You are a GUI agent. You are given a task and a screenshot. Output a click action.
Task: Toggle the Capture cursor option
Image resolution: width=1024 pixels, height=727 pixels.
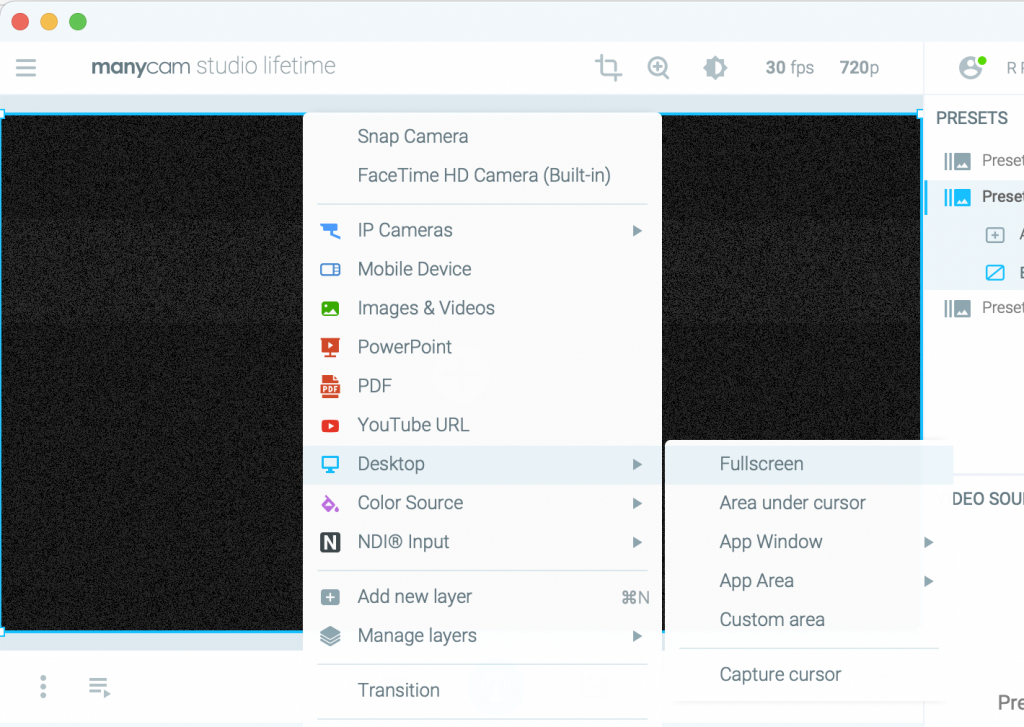(780, 675)
